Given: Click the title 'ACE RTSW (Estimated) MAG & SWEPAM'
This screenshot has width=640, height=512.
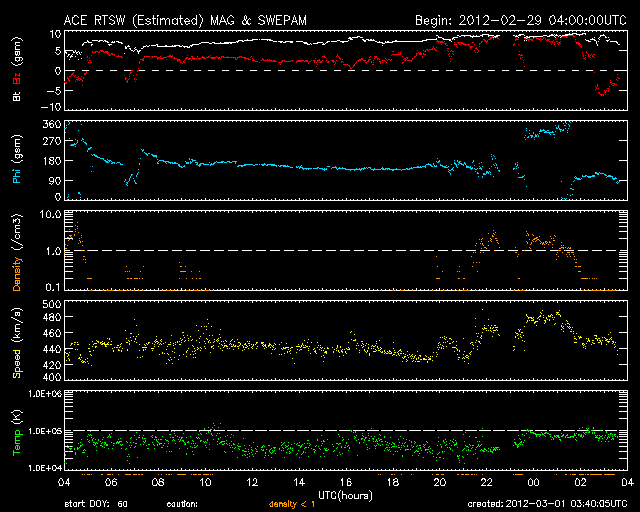Looking at the screenshot, I should (185, 20).
